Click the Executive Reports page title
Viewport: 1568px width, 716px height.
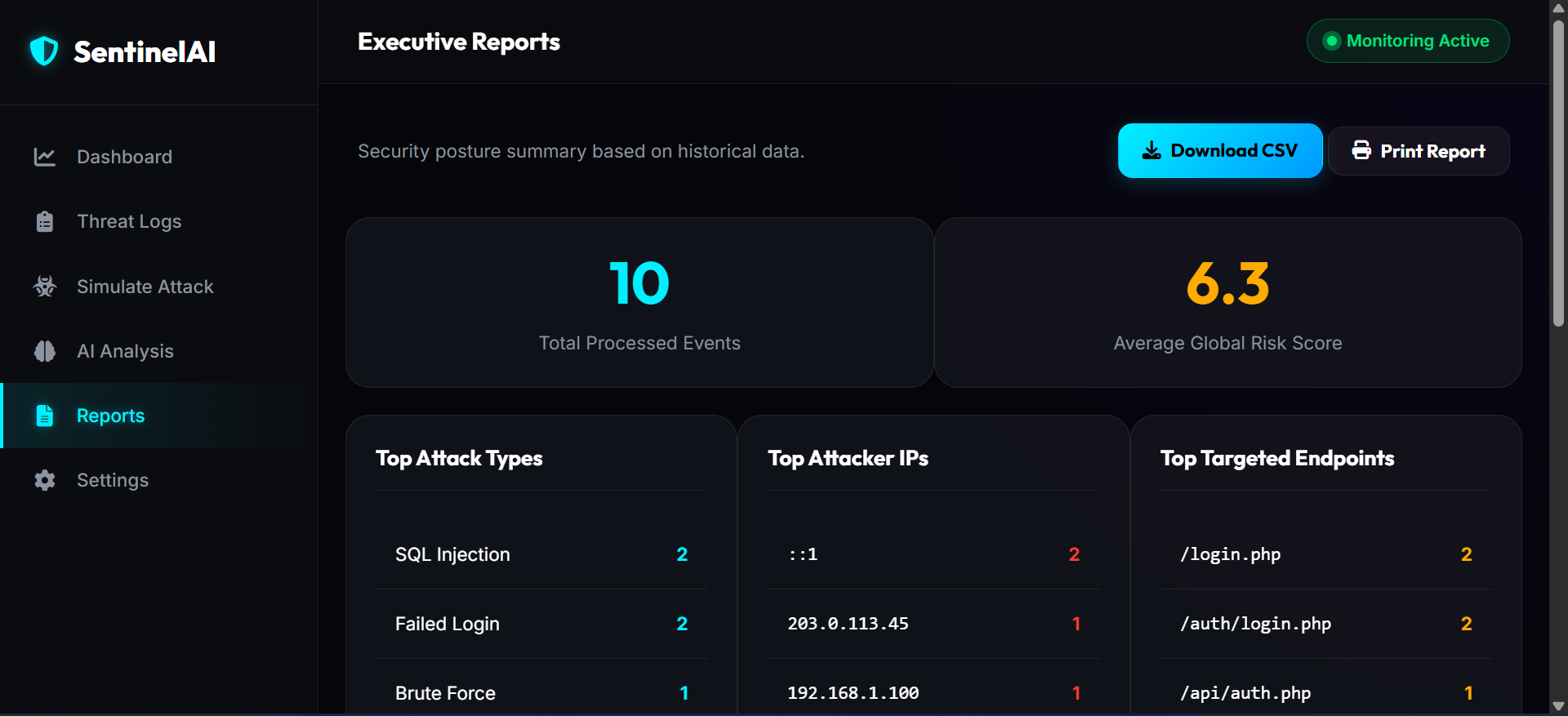(x=459, y=42)
